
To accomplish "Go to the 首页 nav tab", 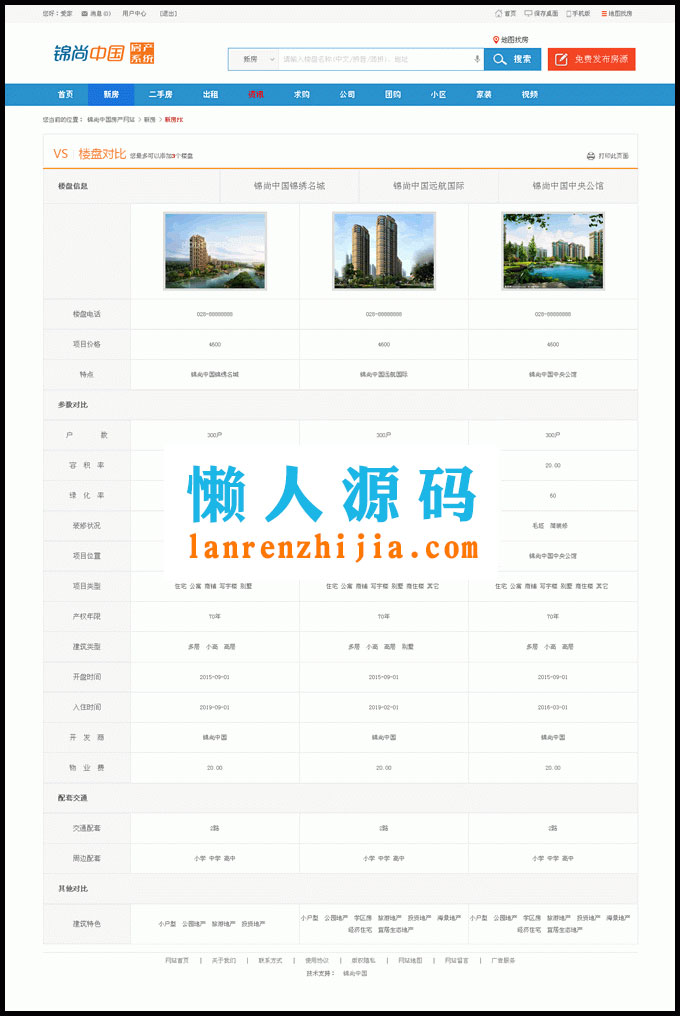I will [x=65, y=95].
